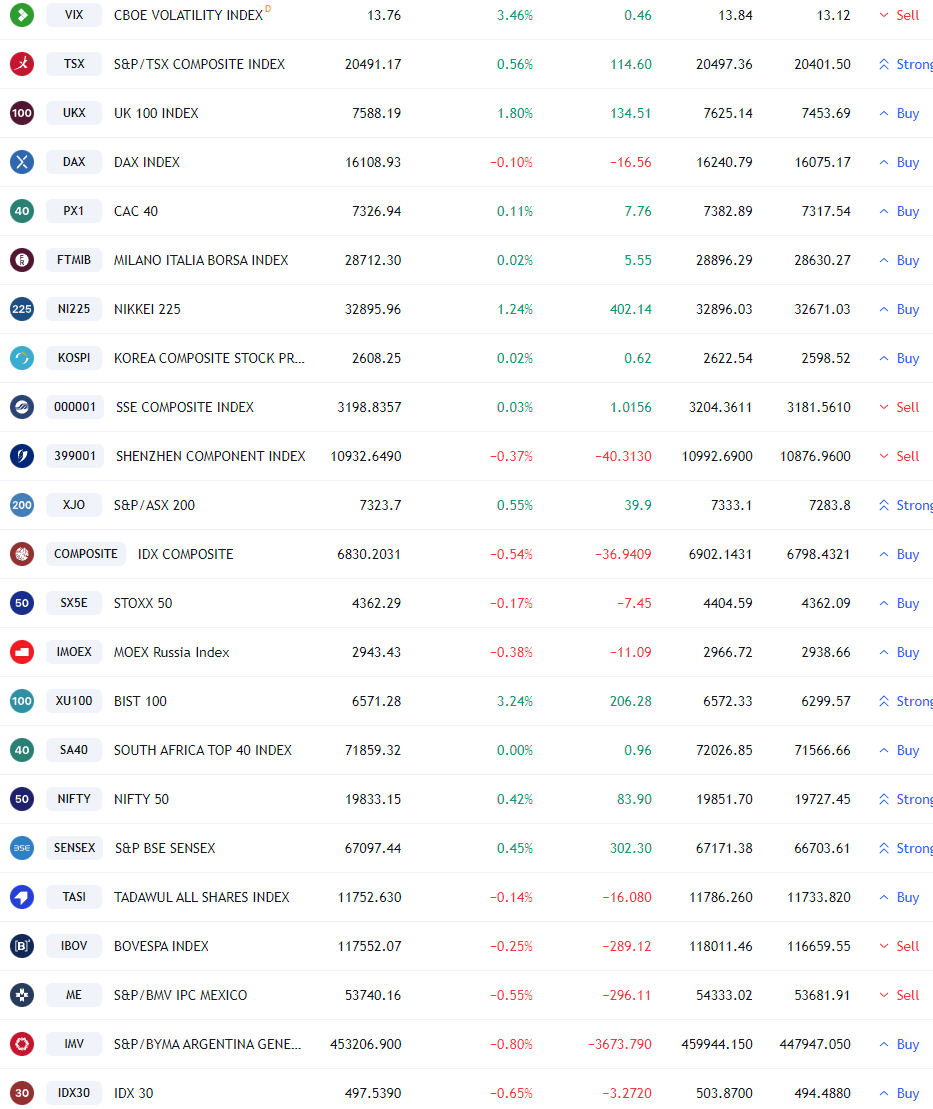Open the 399001 ticker badge
Image resolution: width=933 pixels, height=1109 pixels.
[75, 456]
